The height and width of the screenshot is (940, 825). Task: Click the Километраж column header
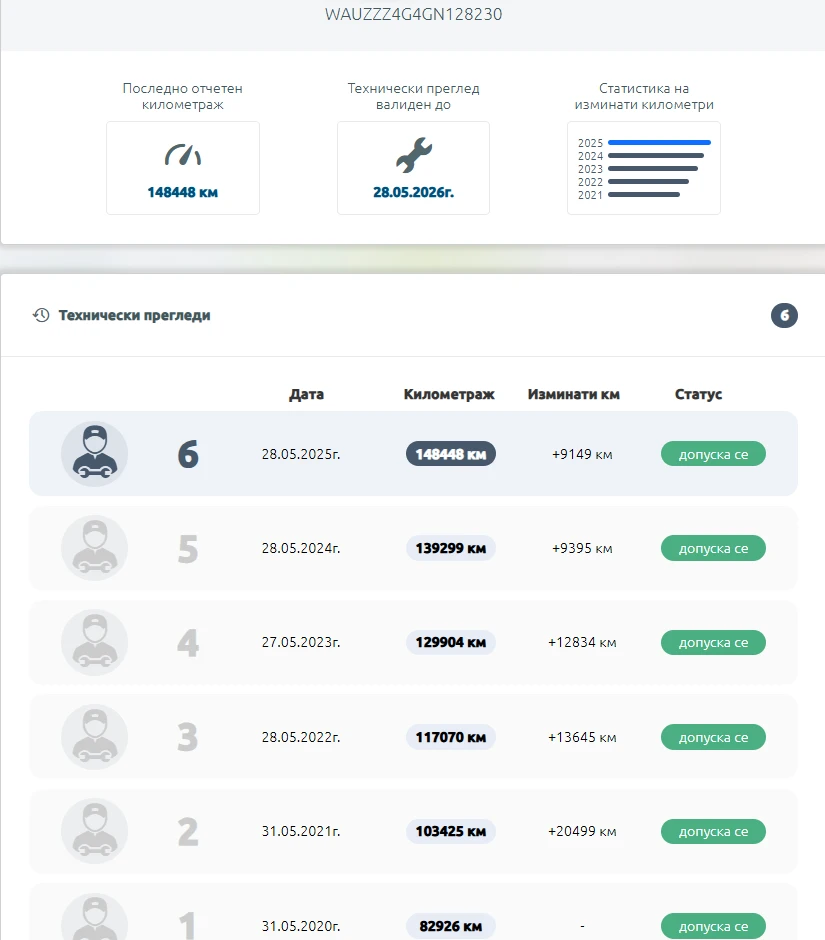(449, 394)
